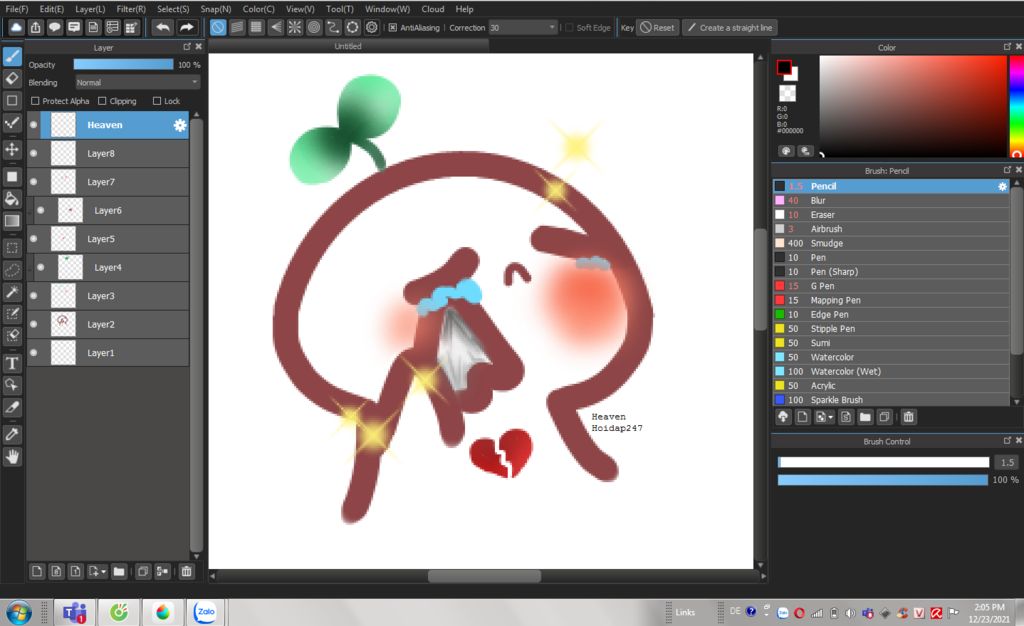Open the Correction value dropdown
Image resolution: width=1024 pixels, height=626 pixels.
point(523,27)
